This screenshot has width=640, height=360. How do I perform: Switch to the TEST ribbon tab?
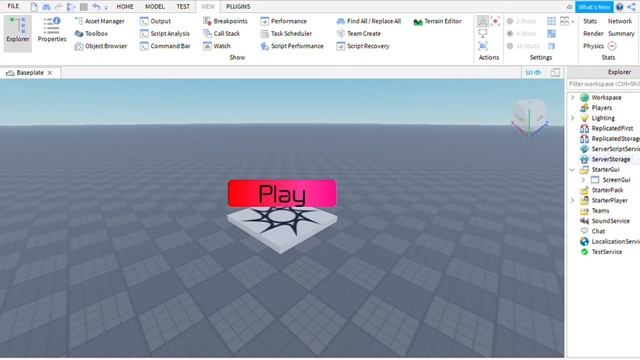(183, 7)
